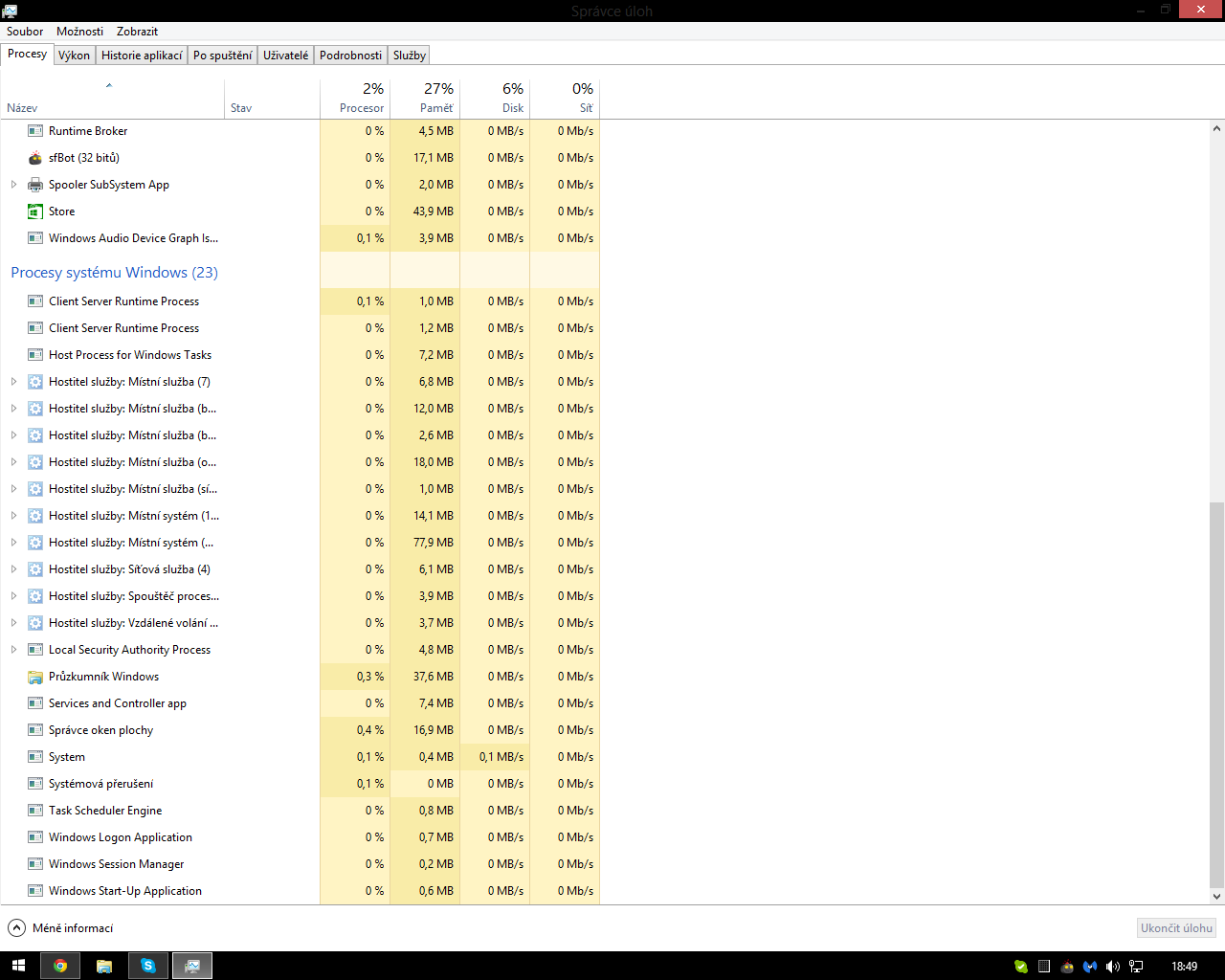1225x980 pixels.
Task: Click the Local Security Authority Process icon
Action: pyautogui.click(x=35, y=650)
